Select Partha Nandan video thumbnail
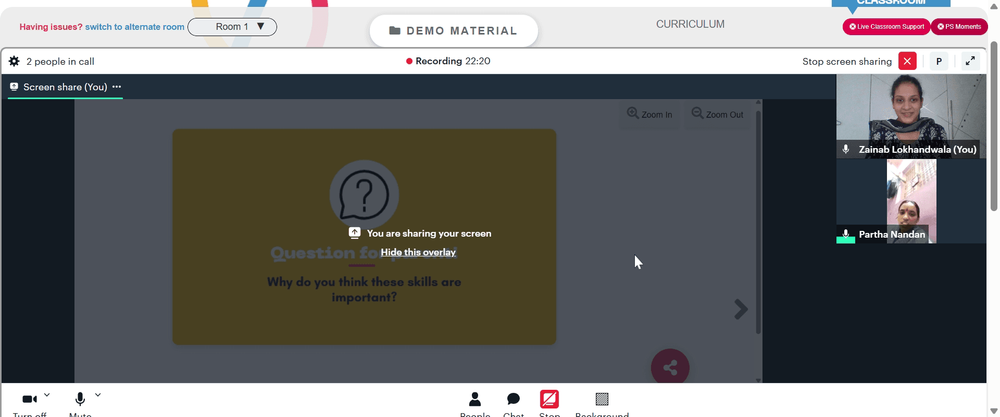1000x417 pixels. click(911, 201)
